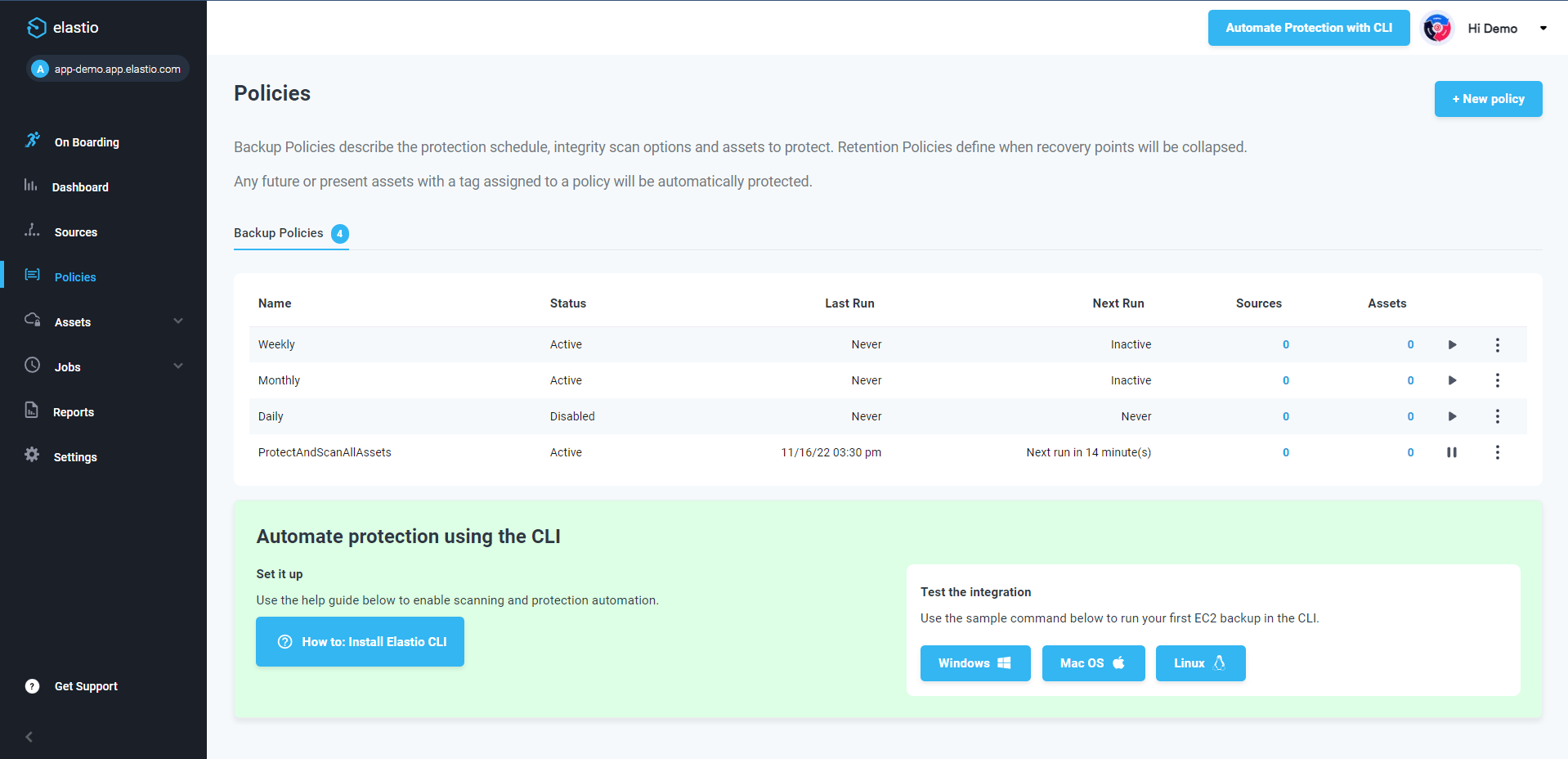Run the Weekly policy with its play button
Screen dimensions: 1568x759
click(x=1452, y=344)
